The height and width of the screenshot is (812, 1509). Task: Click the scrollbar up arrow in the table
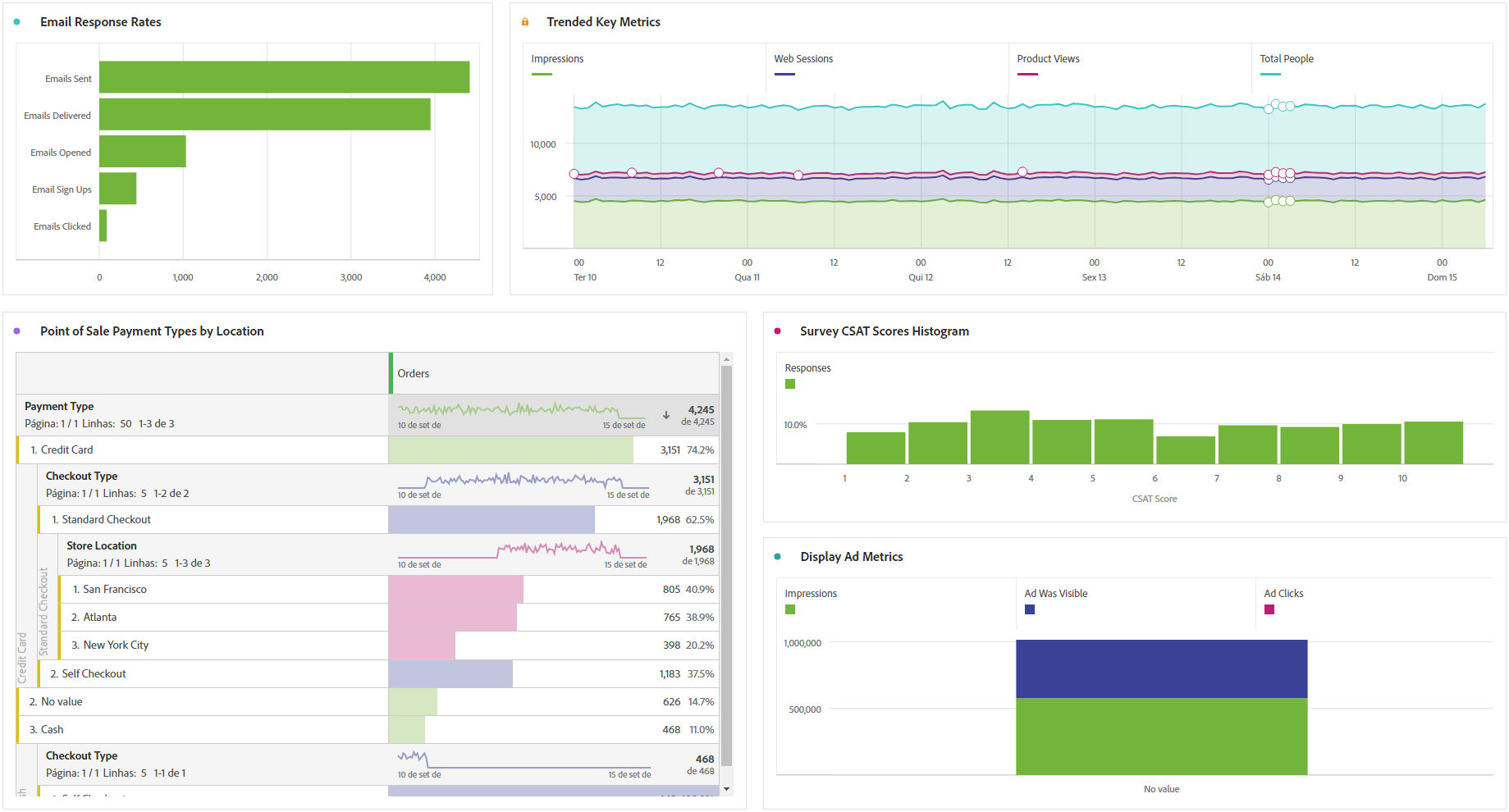726,359
